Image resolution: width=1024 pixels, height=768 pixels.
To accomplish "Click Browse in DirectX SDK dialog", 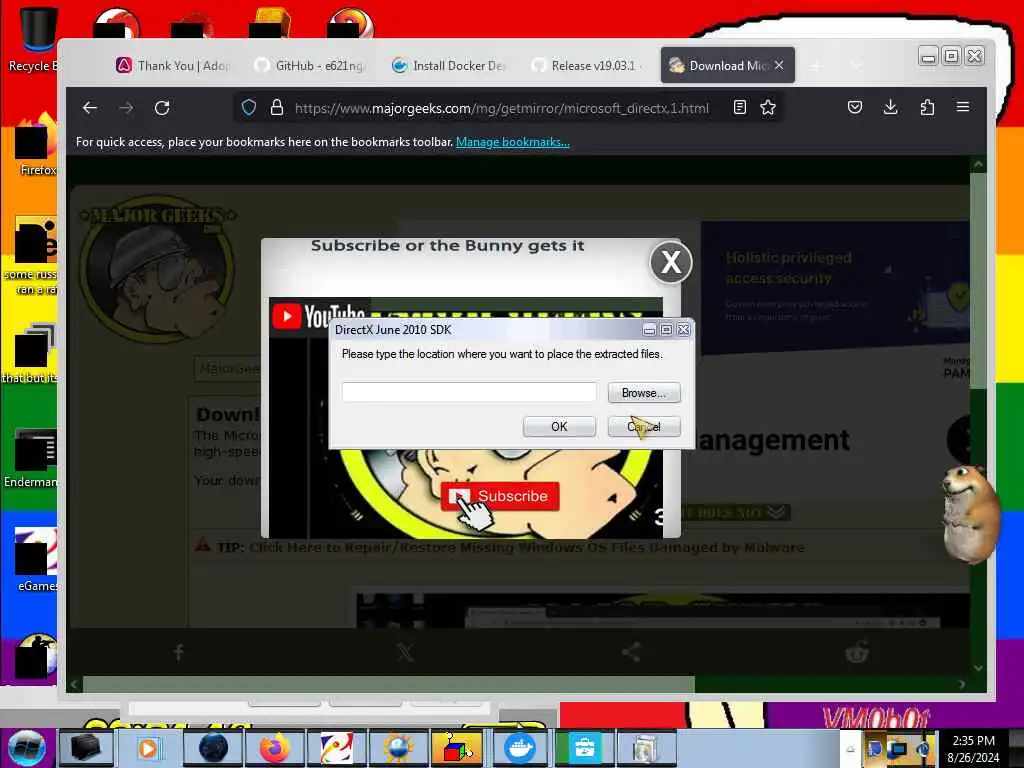I will click(x=644, y=392).
